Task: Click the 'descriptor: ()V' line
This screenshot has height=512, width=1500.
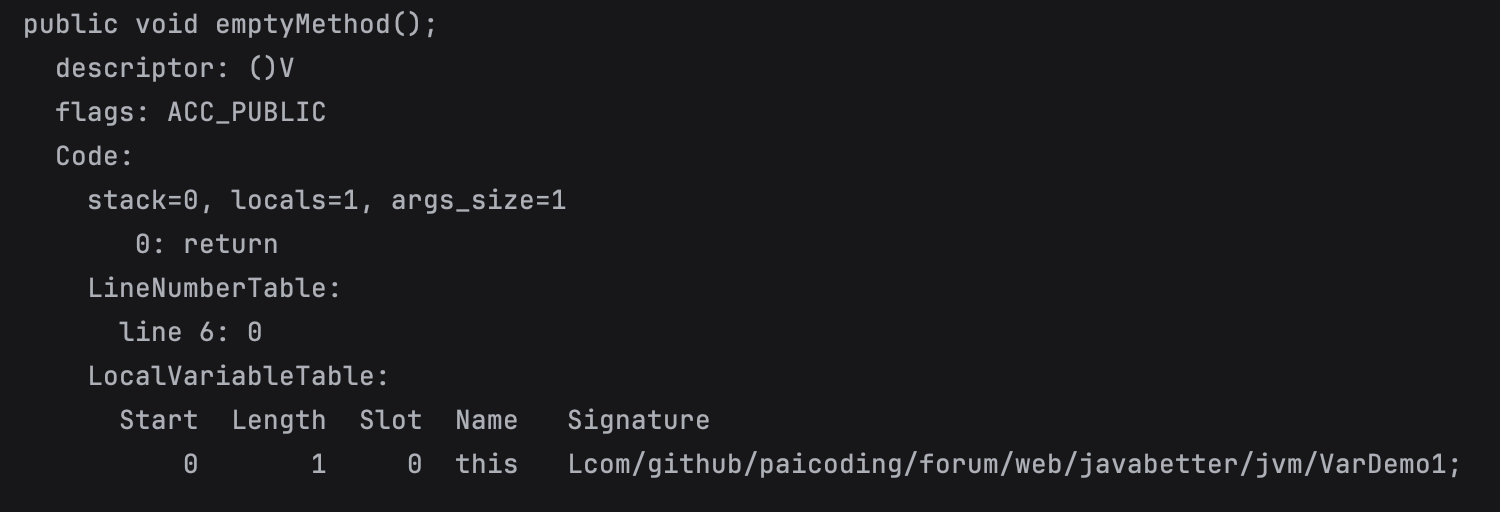Action: pos(175,69)
